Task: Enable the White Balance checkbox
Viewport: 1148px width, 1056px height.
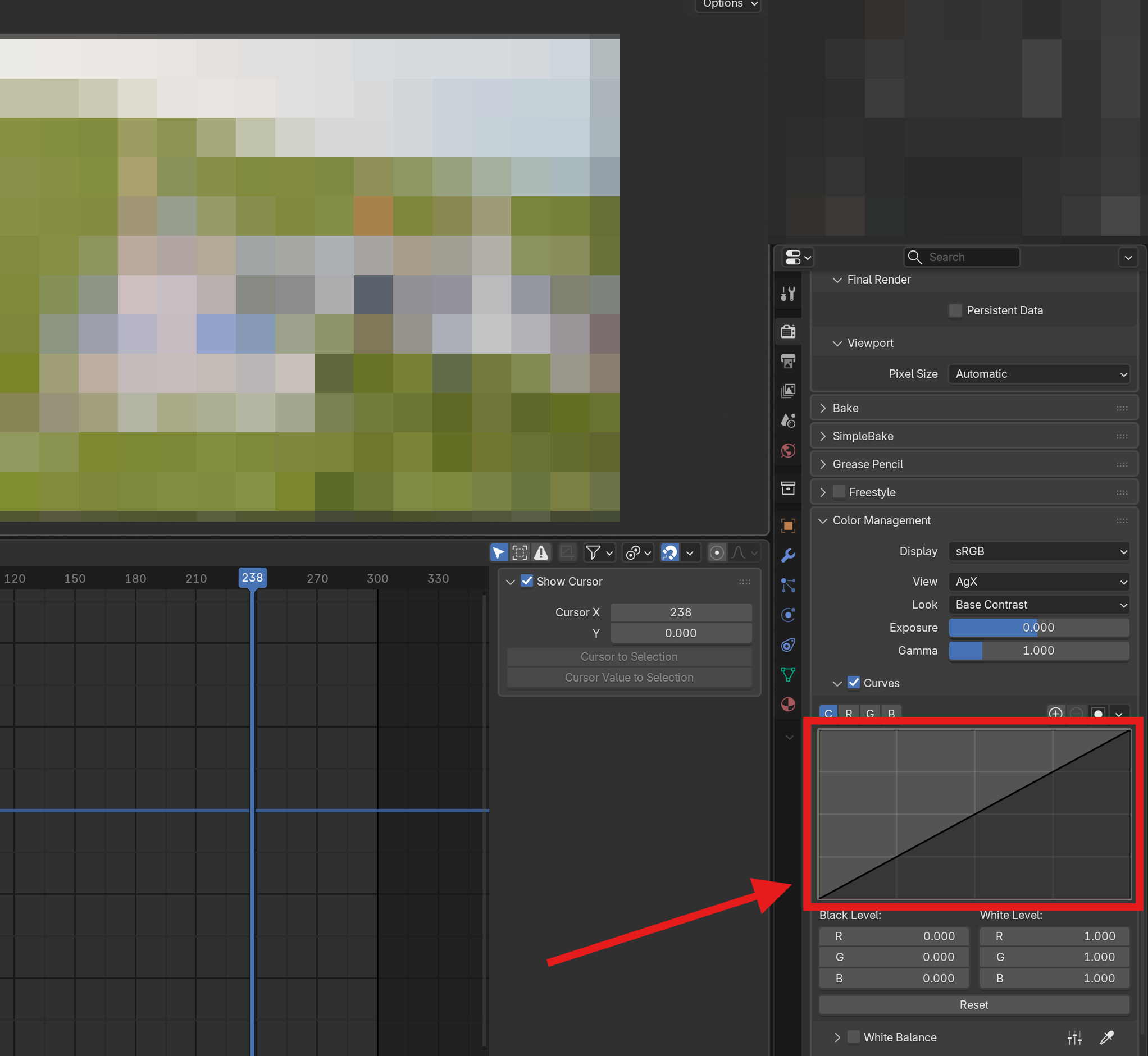Action: [x=854, y=1036]
